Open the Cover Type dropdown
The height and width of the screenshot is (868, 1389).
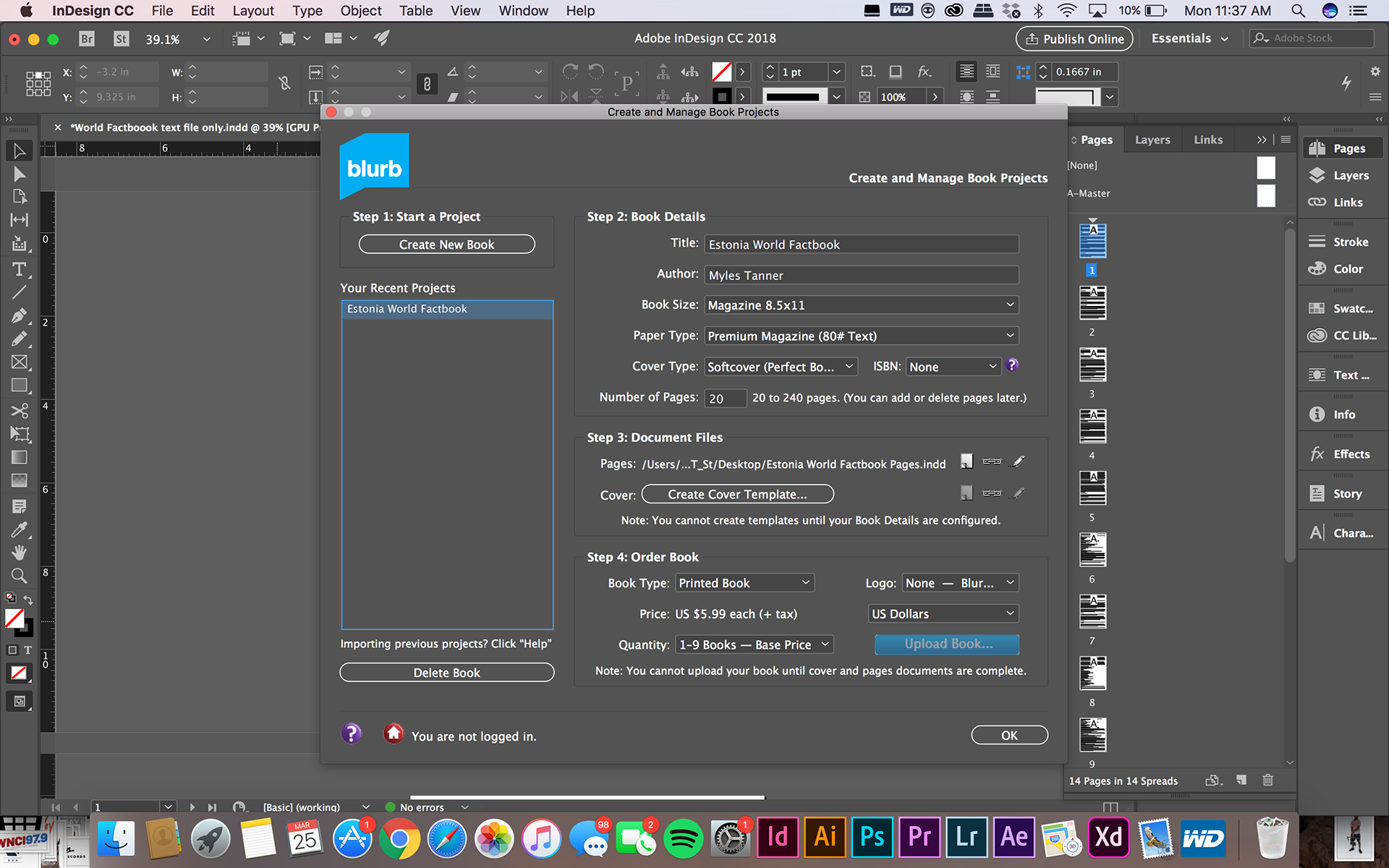[781, 367]
